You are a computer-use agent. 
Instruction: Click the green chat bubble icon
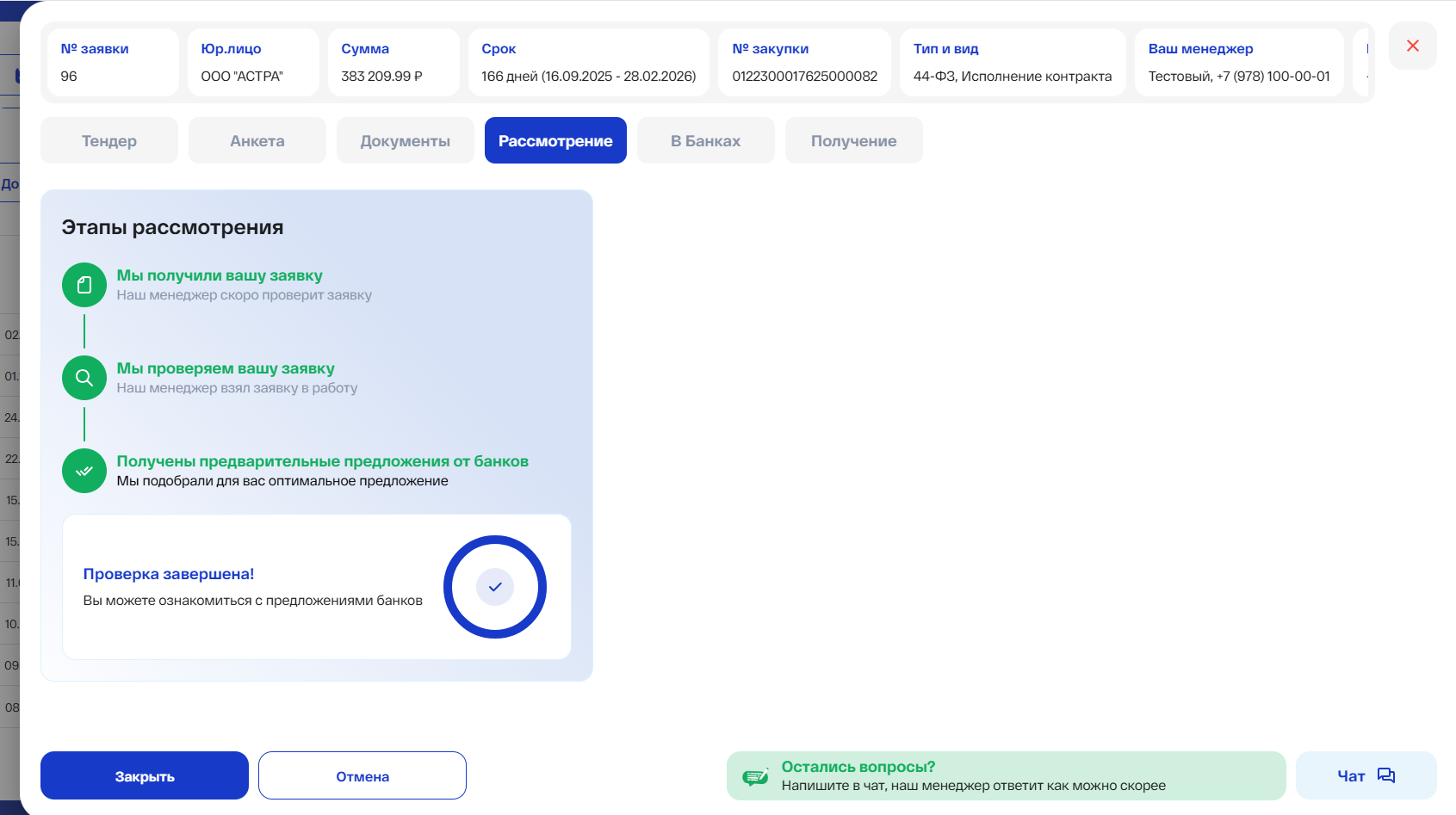click(x=755, y=776)
